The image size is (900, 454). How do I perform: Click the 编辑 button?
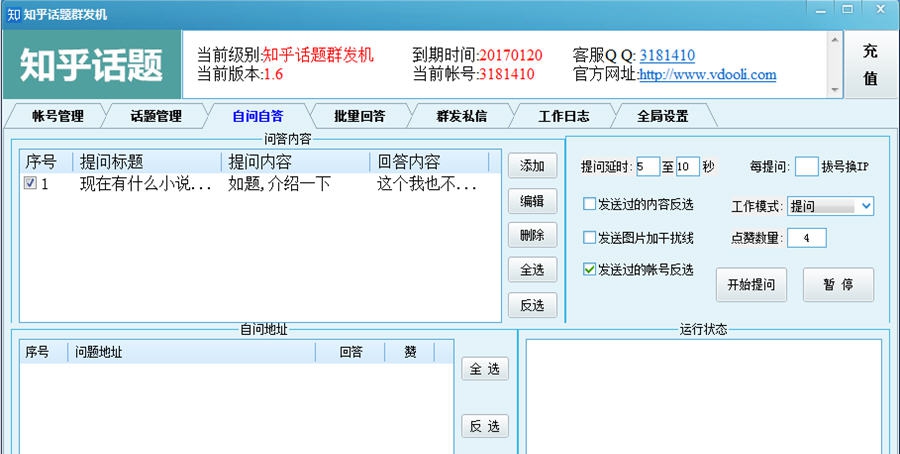tap(532, 201)
